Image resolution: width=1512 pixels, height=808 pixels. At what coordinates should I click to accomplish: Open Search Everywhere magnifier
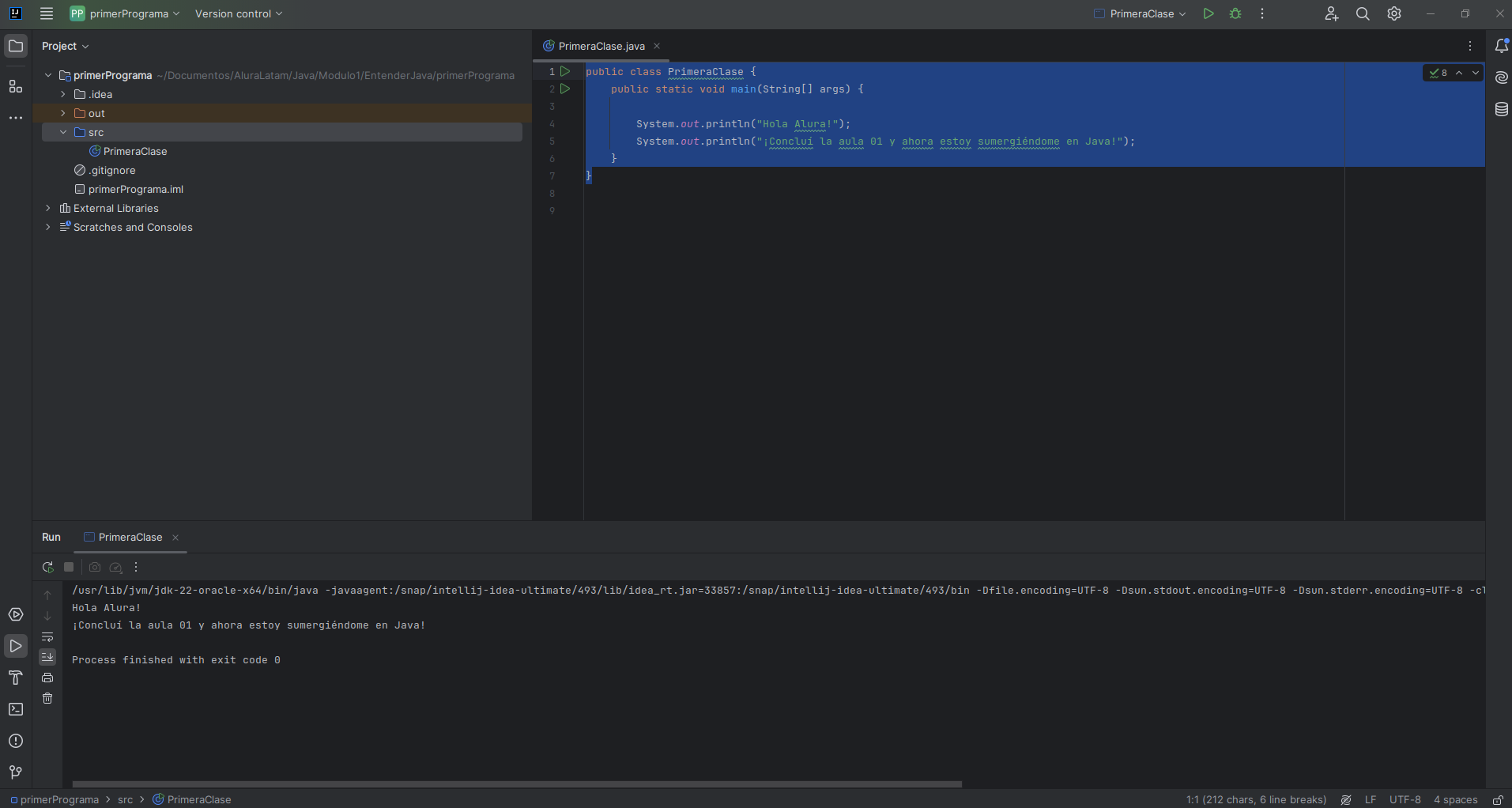[1363, 13]
